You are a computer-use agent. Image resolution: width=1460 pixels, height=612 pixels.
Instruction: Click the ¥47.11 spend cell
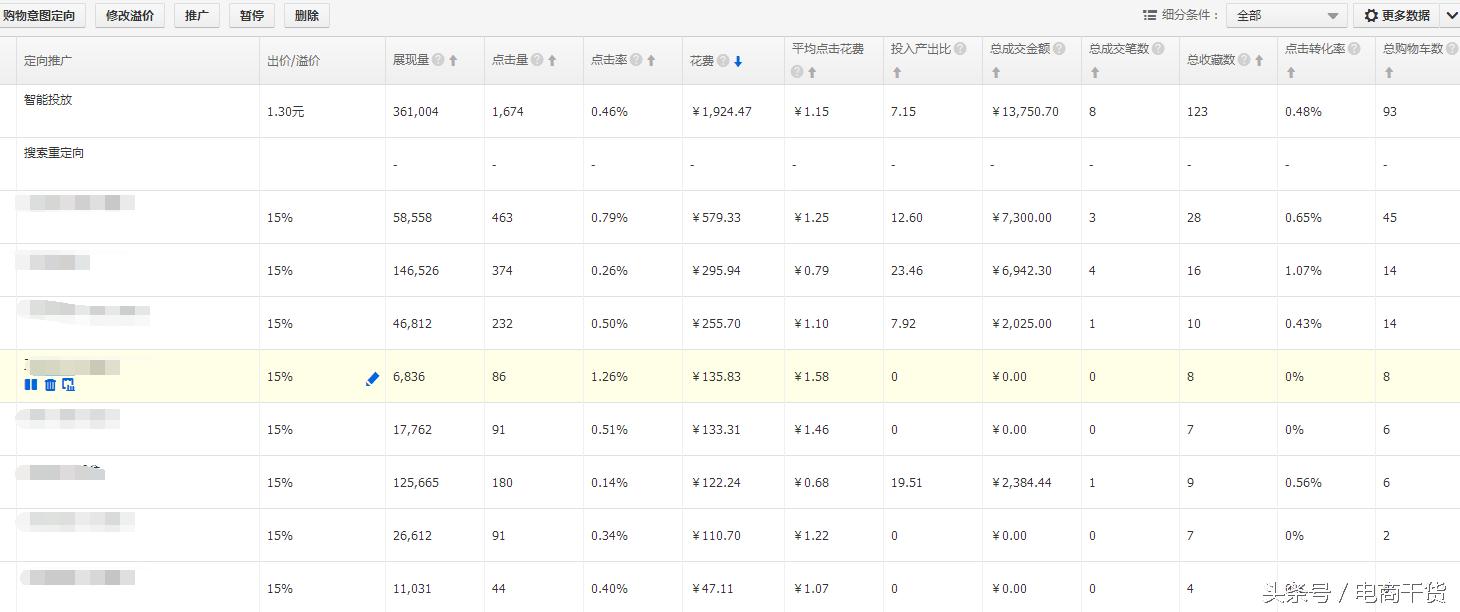[713, 589]
